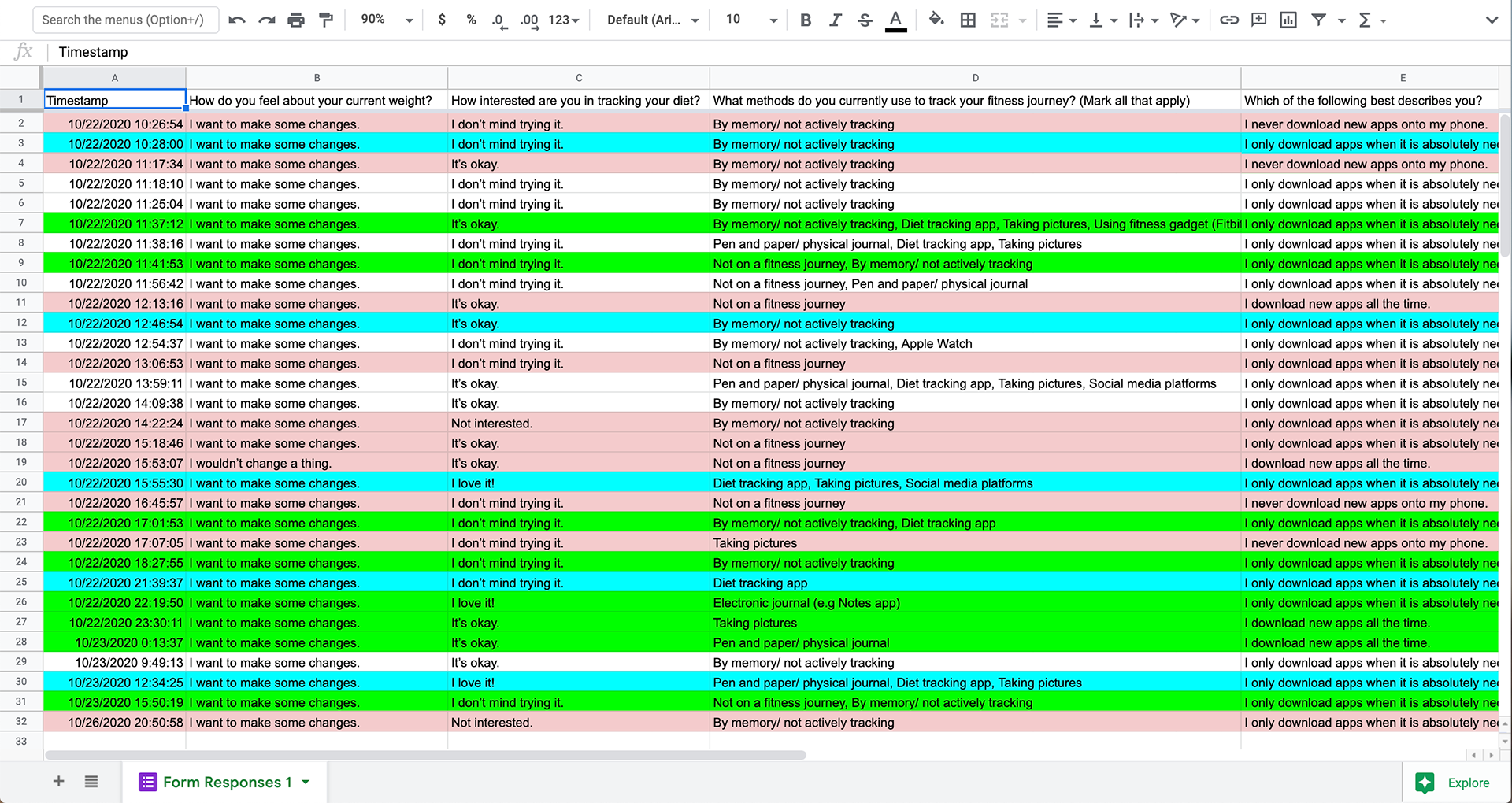Open the borders menu
The width and height of the screenshot is (1512, 803).
(x=968, y=20)
